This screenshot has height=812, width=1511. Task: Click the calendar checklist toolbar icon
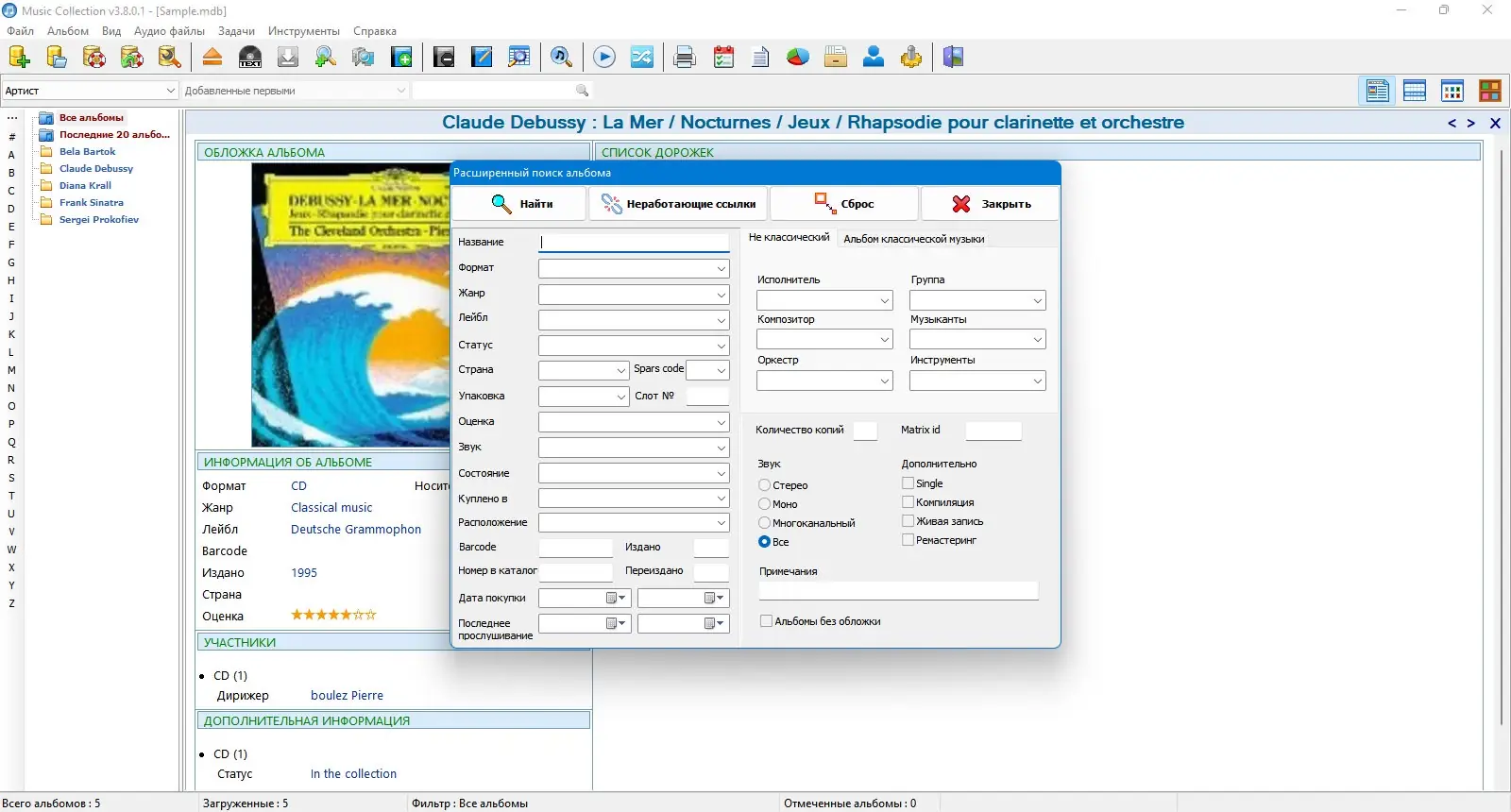(x=723, y=58)
